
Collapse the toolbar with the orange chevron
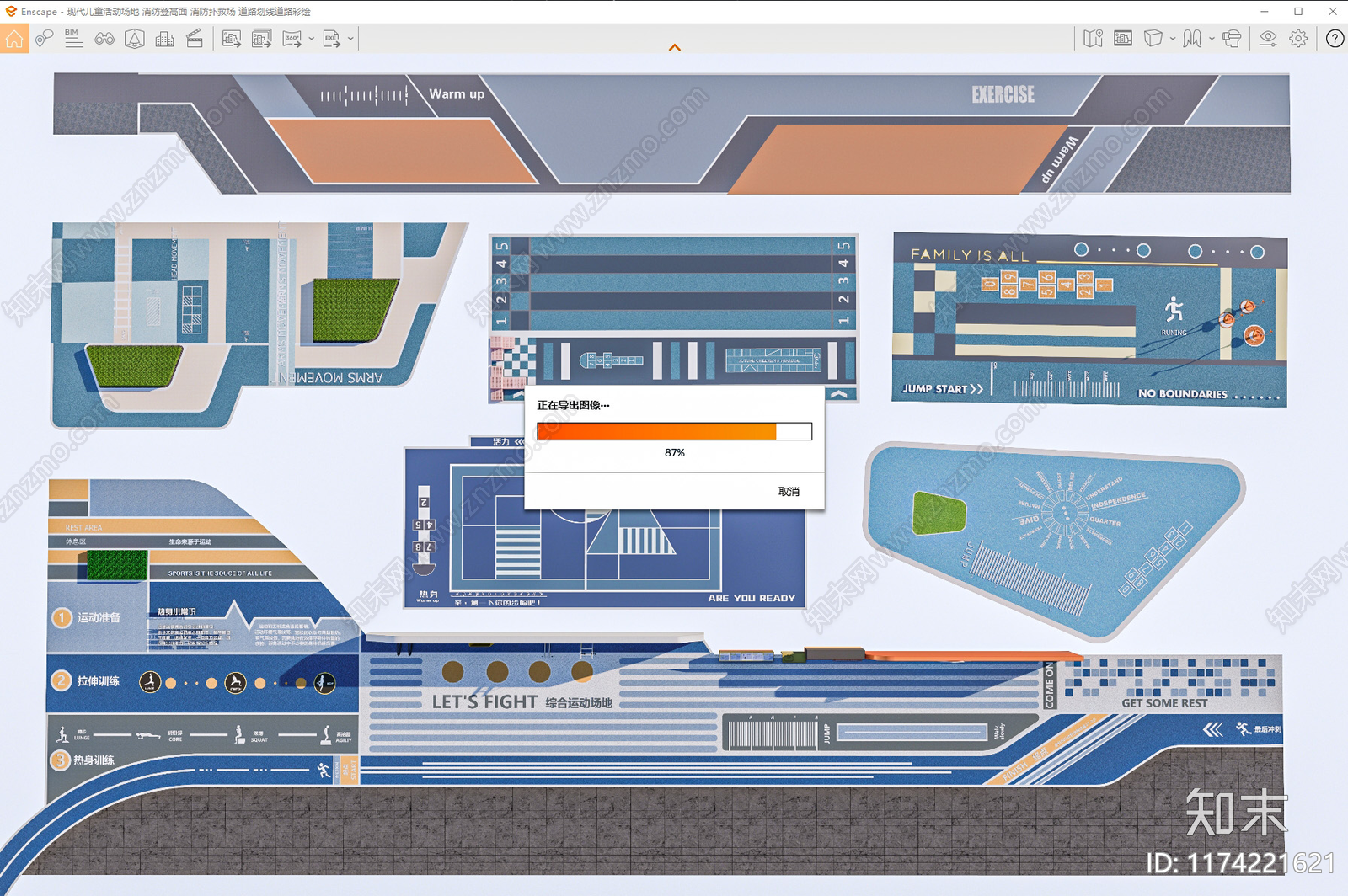click(x=675, y=48)
